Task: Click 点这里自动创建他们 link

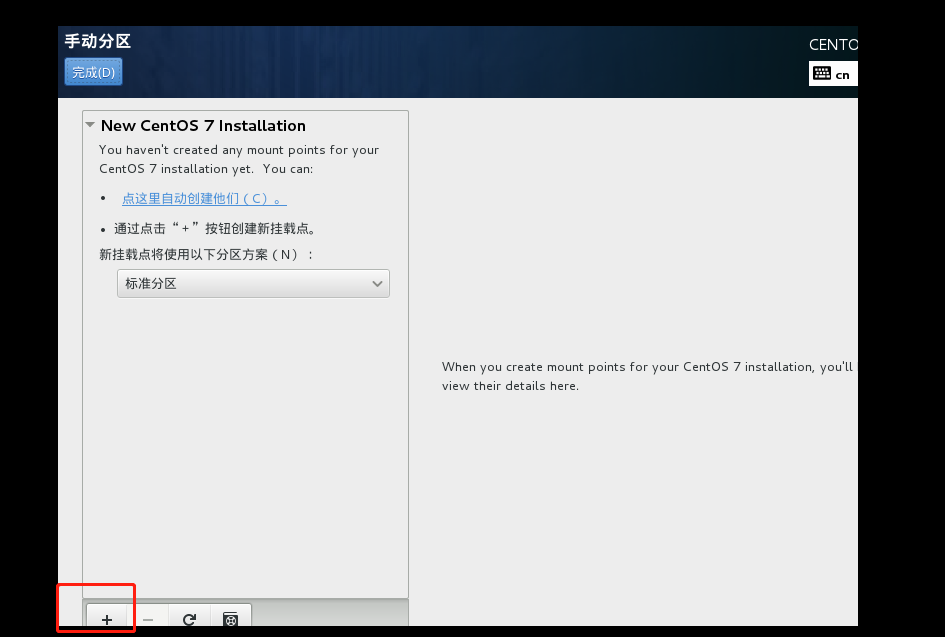Action: pos(204,198)
